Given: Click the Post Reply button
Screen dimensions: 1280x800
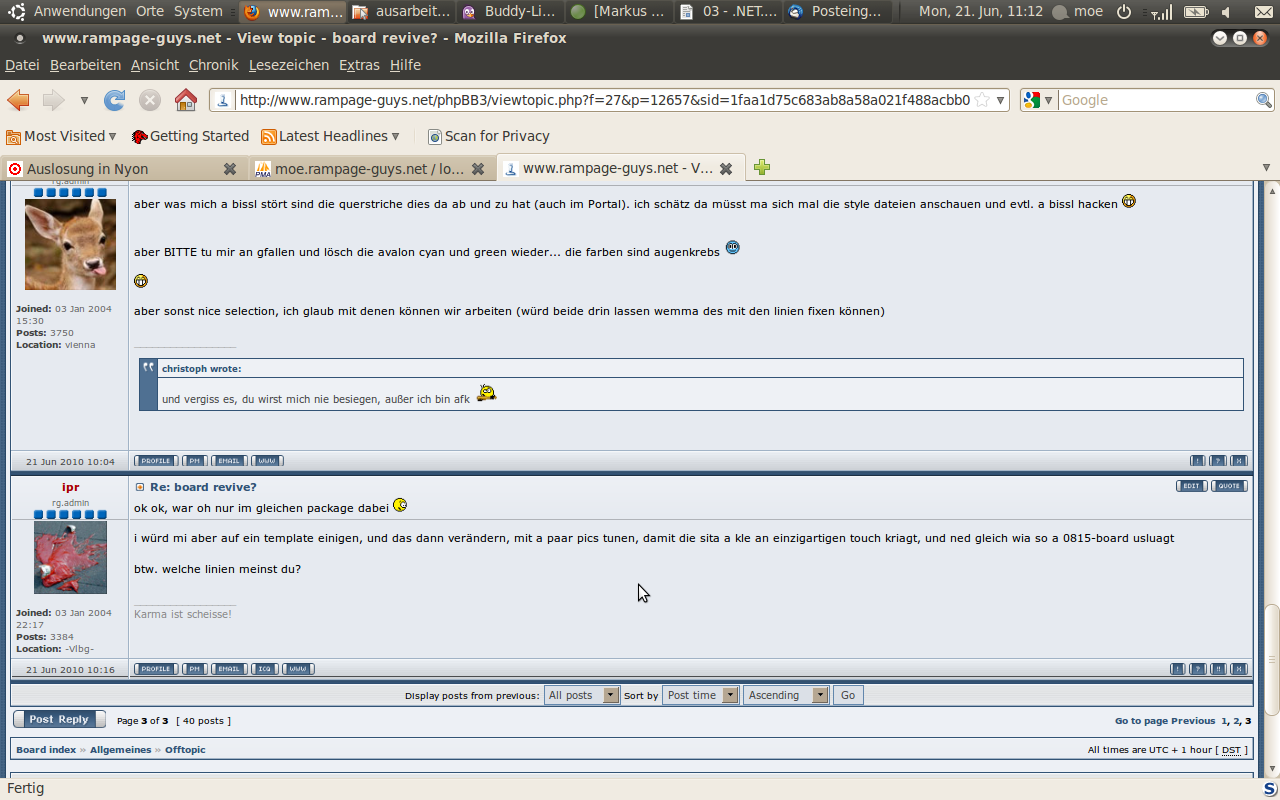Looking at the screenshot, I should (58, 719).
